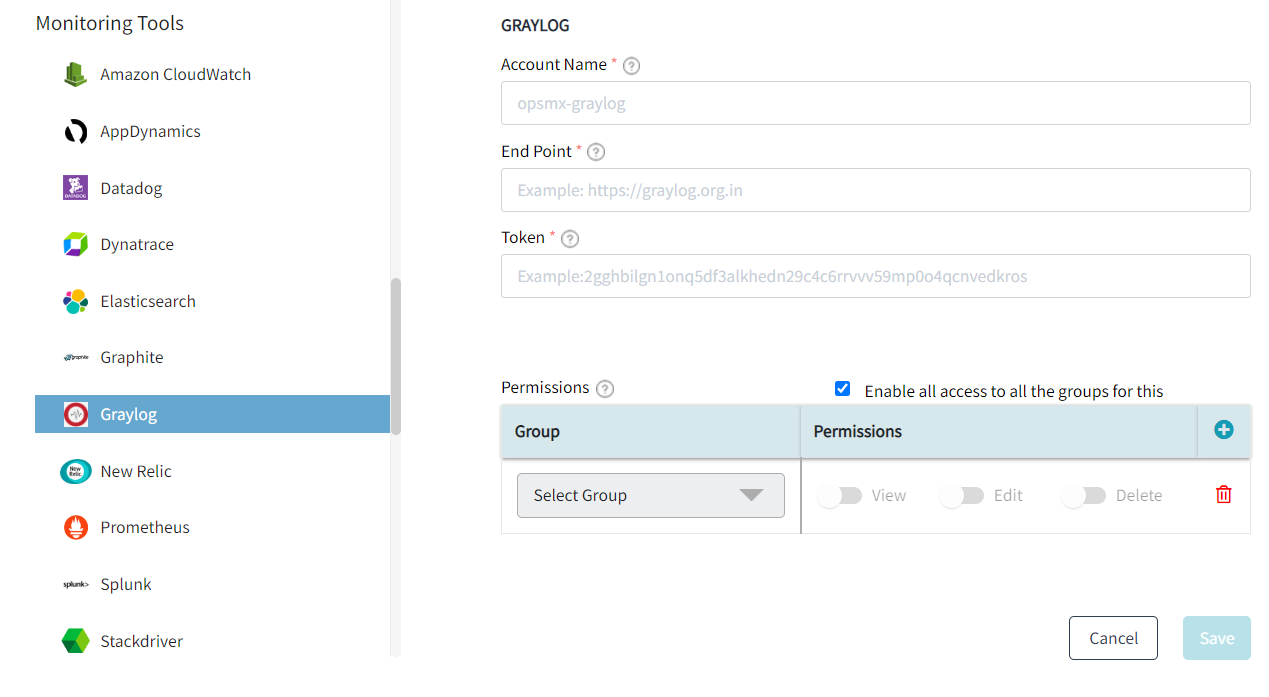Enable the View permission toggle
Viewport: 1269px width, 697px height.
840,495
